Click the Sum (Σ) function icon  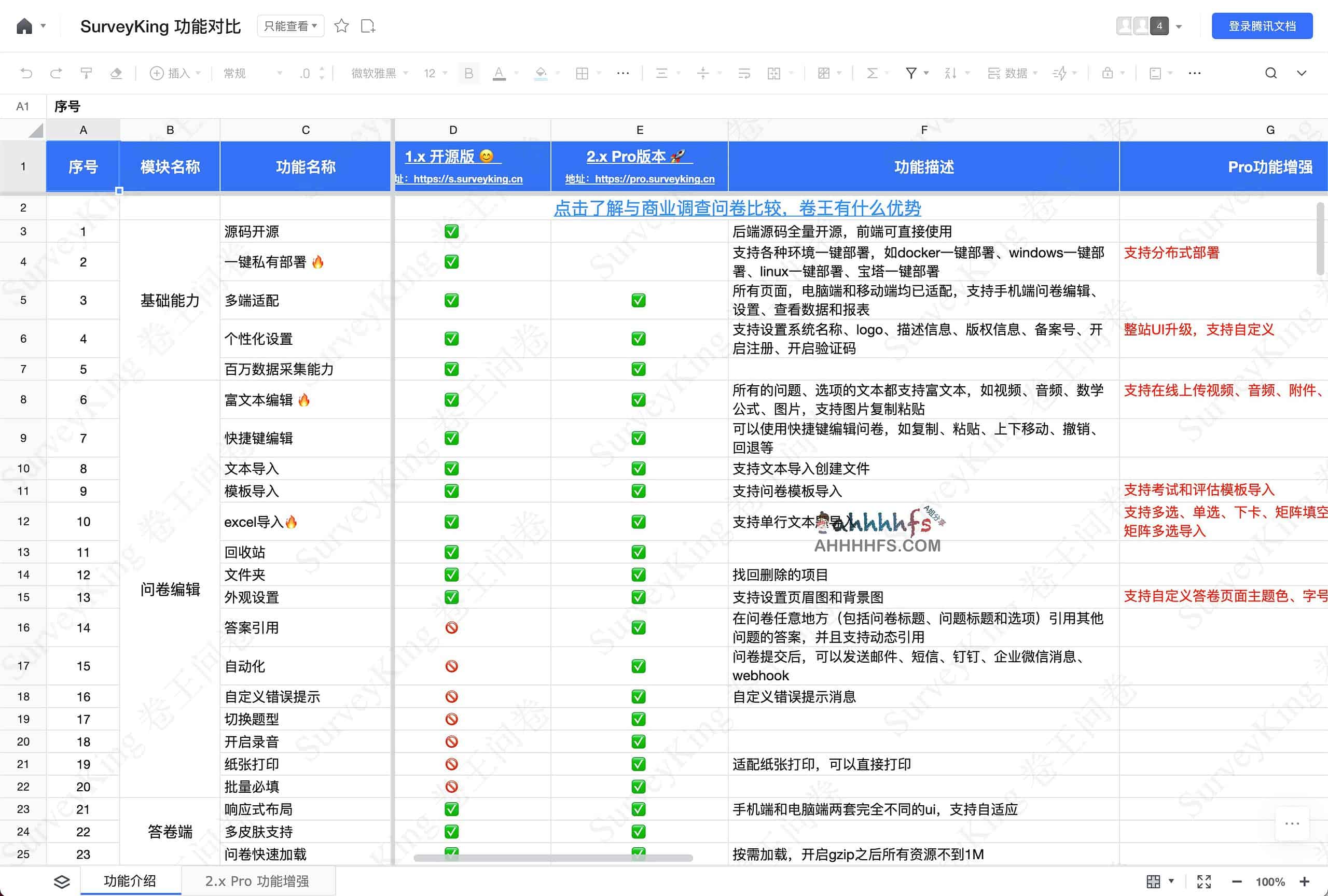click(x=873, y=73)
